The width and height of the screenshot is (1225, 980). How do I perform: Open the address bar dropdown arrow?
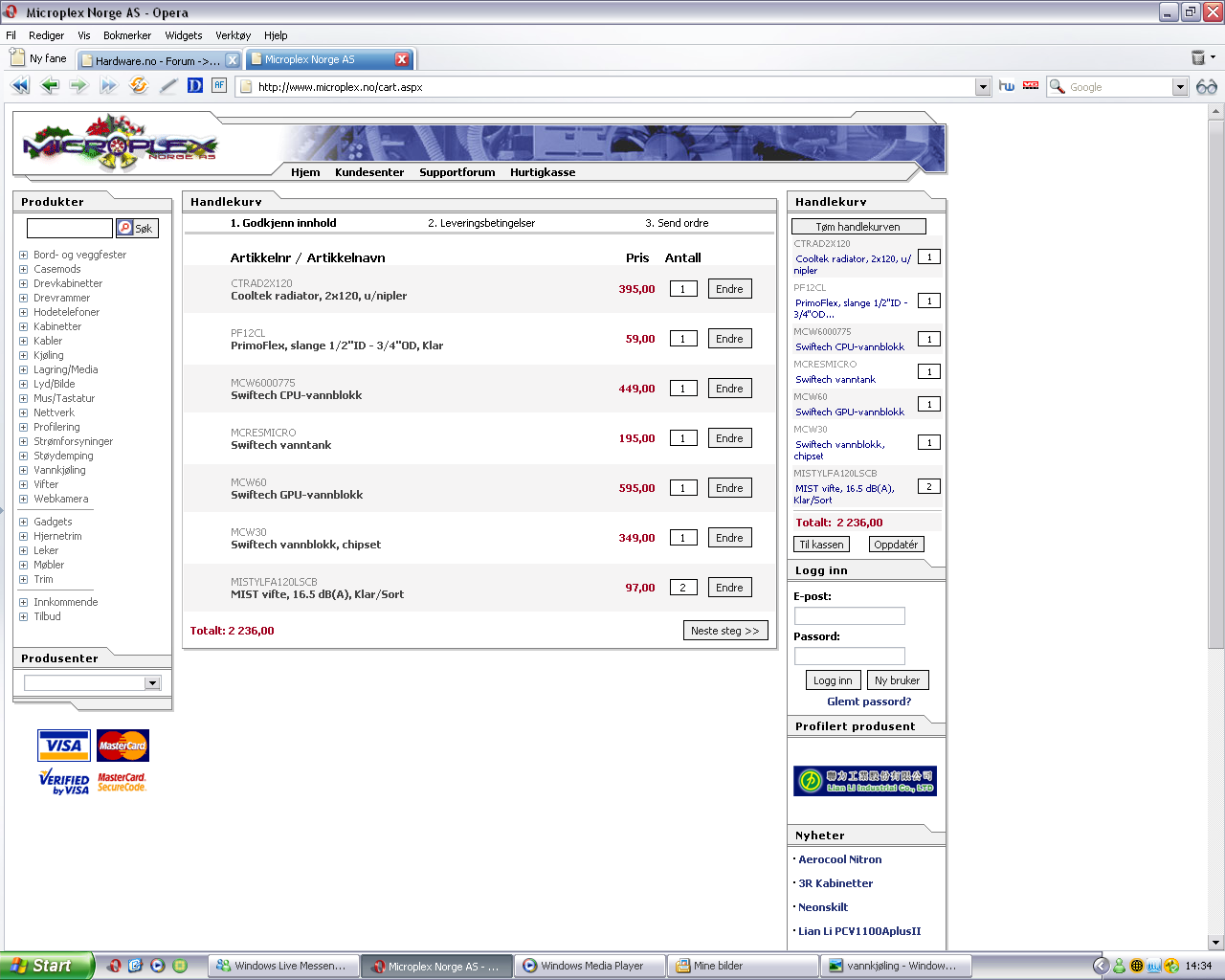(x=983, y=87)
